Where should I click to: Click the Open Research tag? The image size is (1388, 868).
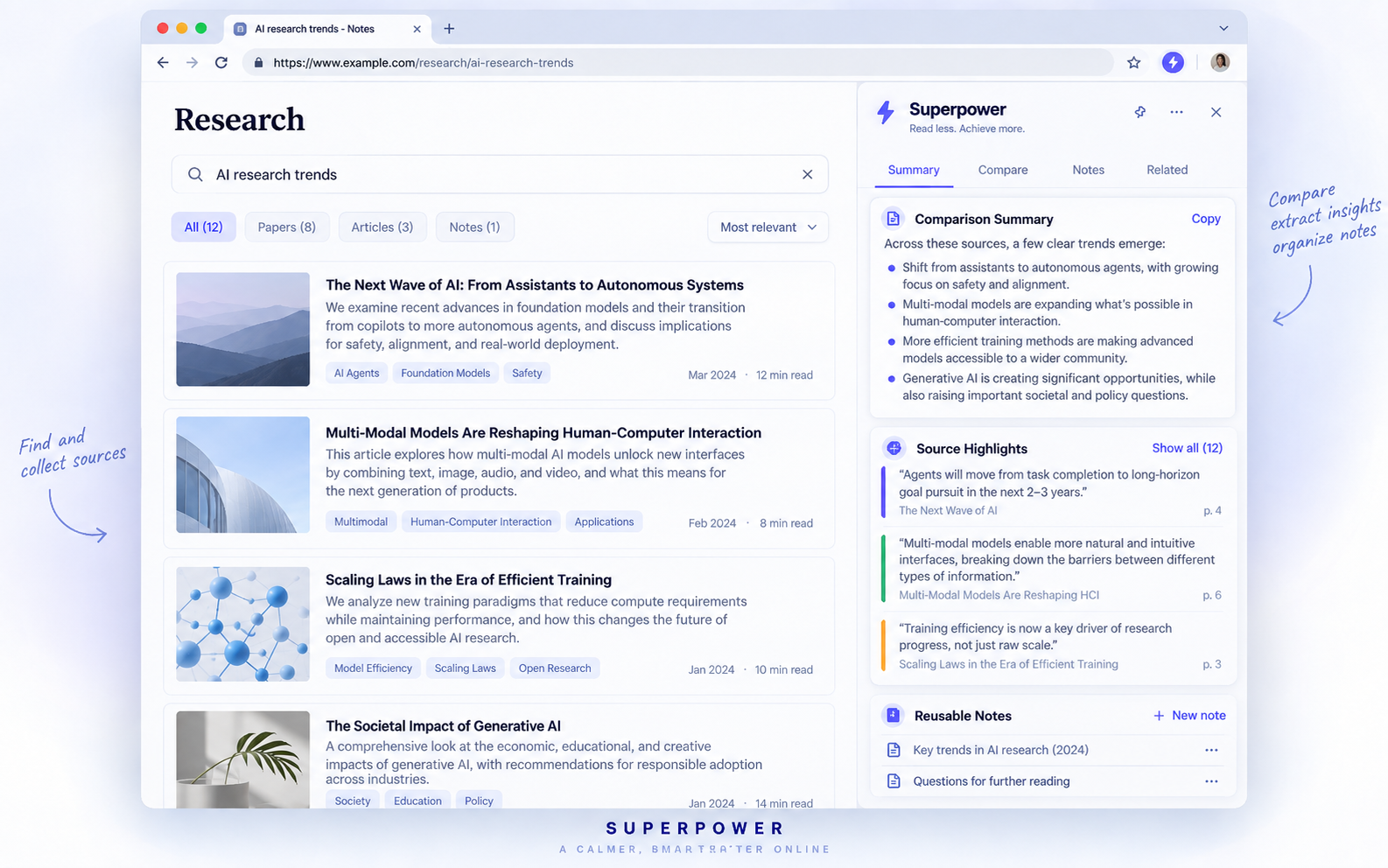[x=555, y=668]
